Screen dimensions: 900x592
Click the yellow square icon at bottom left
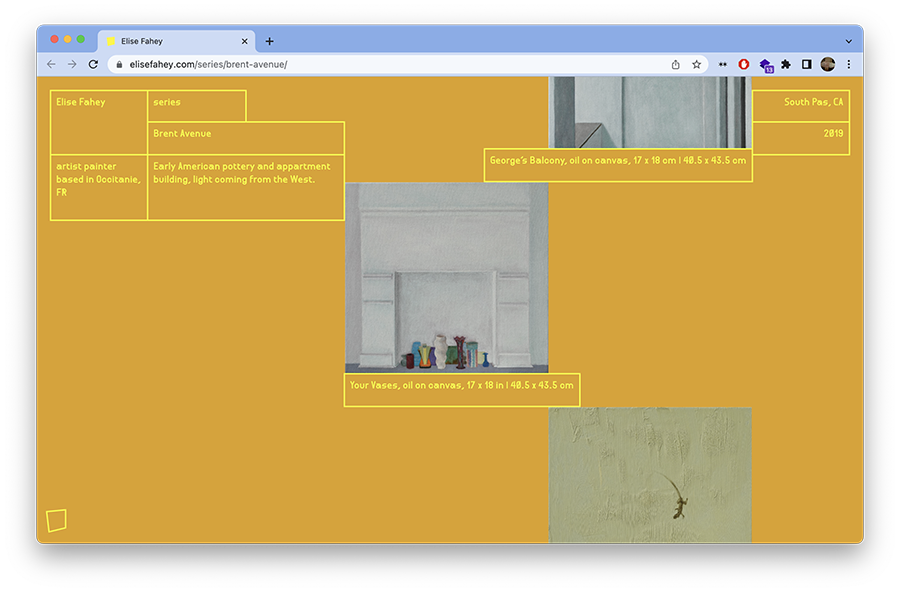(x=56, y=520)
